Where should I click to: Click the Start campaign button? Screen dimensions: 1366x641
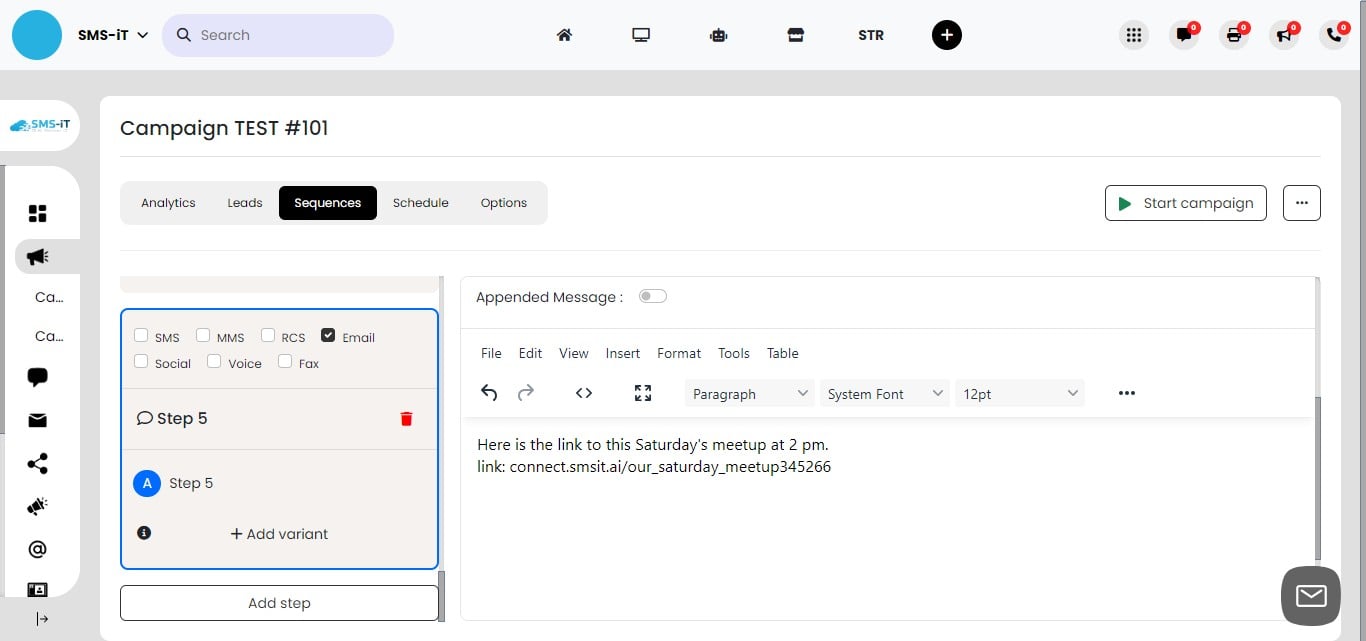tap(1186, 203)
